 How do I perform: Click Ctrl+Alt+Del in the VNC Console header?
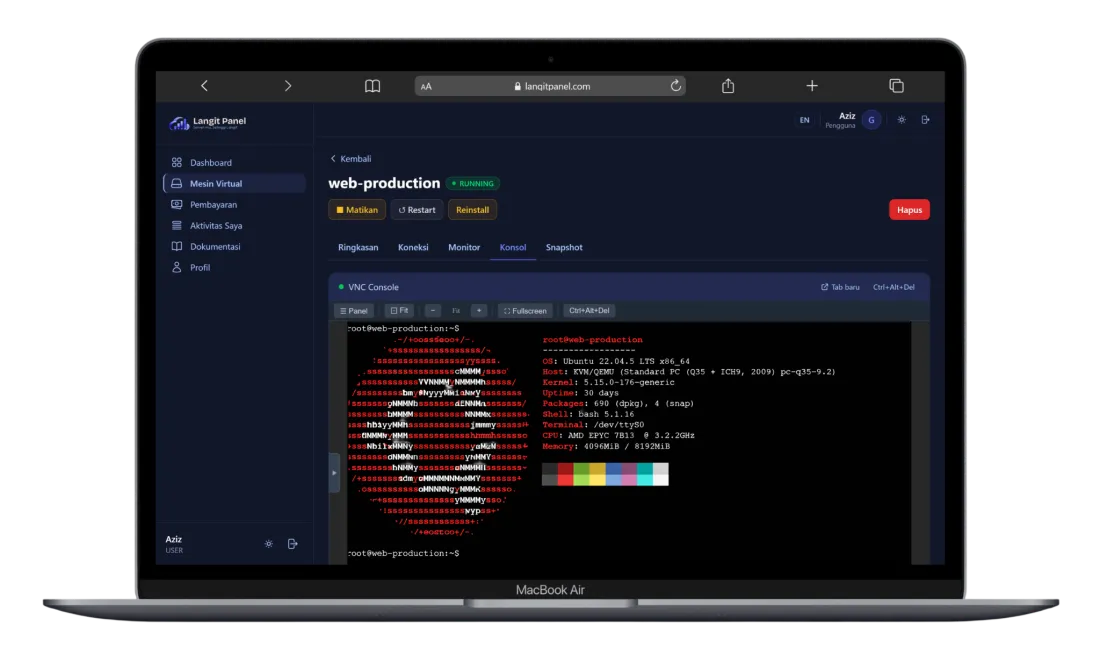(x=894, y=287)
